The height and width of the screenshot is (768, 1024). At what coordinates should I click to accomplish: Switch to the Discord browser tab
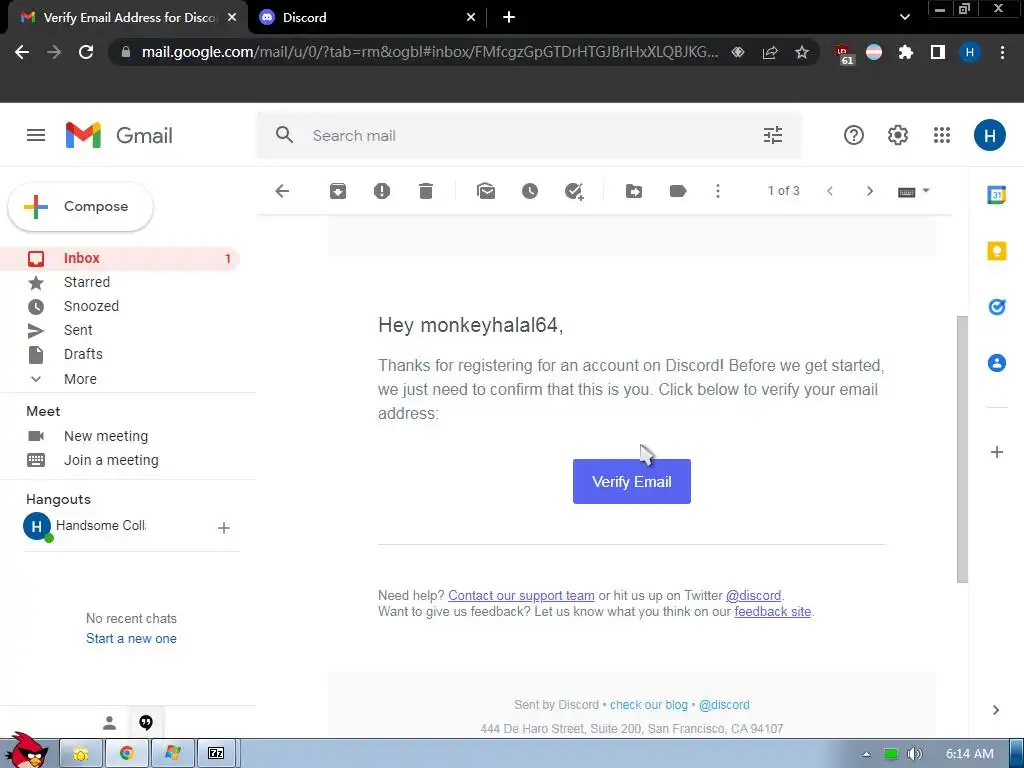pyautogui.click(x=366, y=18)
